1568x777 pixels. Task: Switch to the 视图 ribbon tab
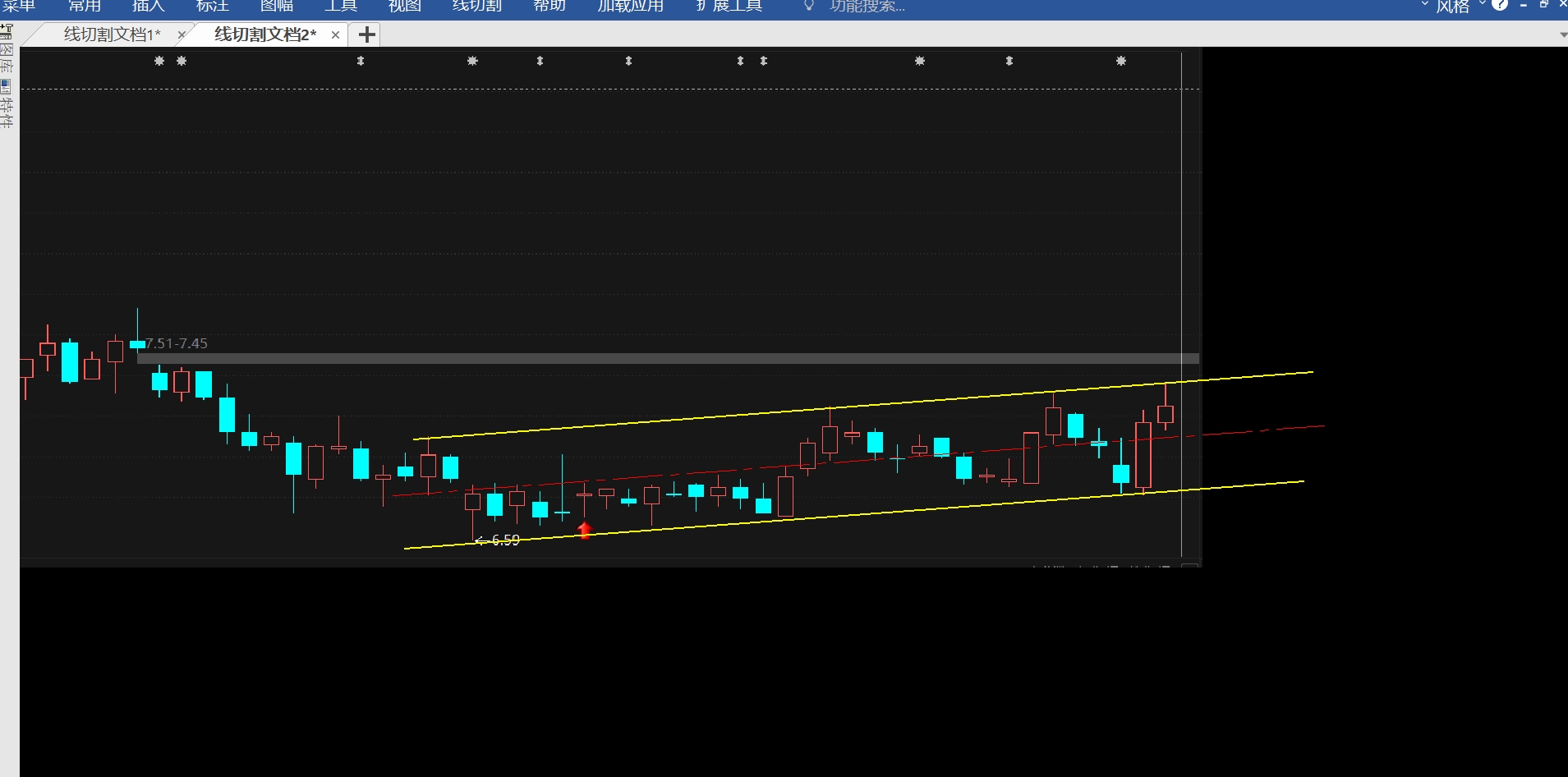(404, 6)
